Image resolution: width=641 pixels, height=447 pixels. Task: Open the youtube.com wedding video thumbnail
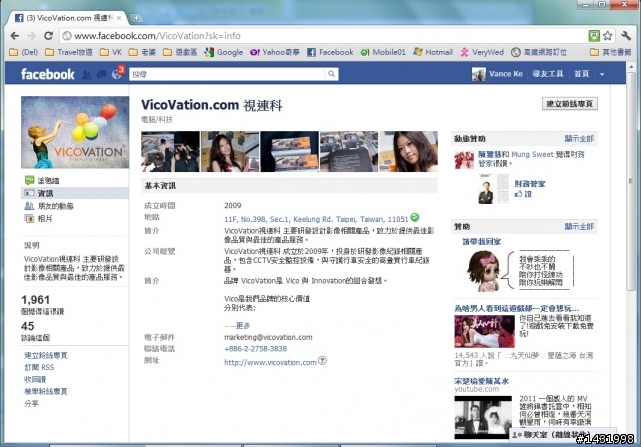pos(483,418)
